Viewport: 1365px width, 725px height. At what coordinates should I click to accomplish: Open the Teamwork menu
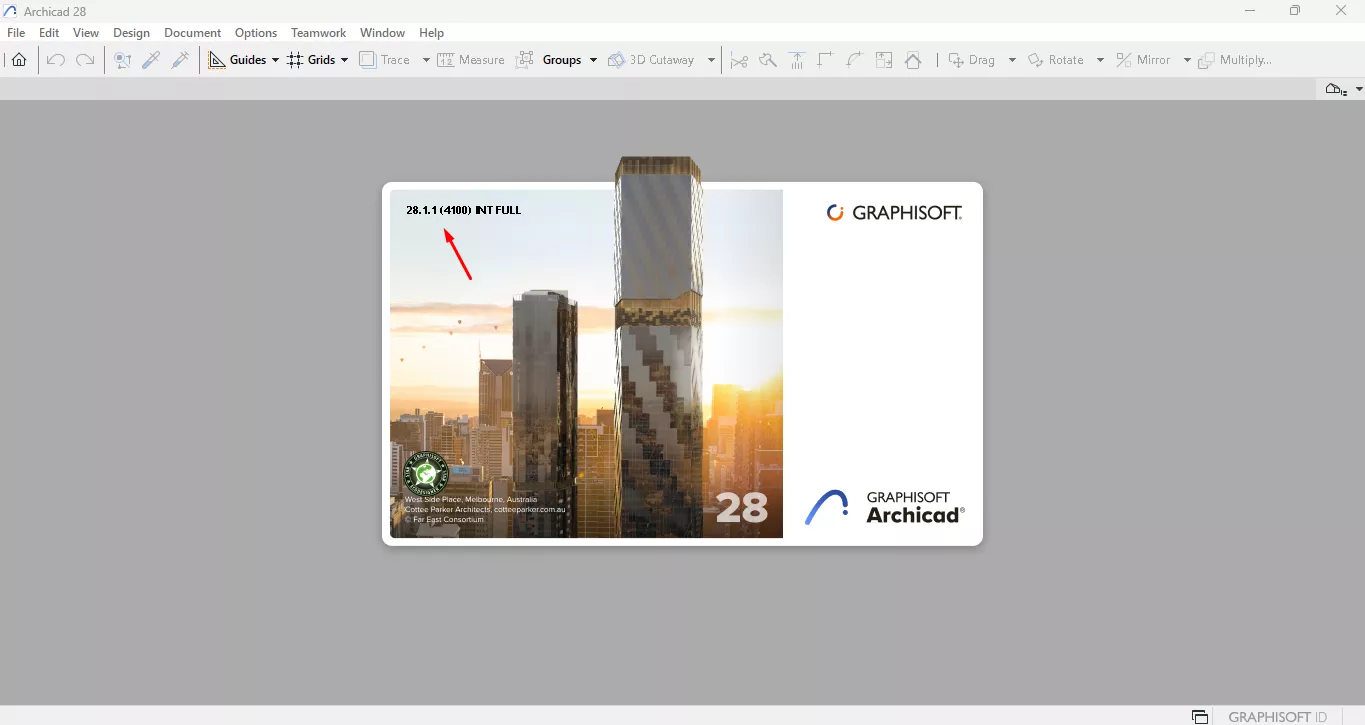[x=319, y=33]
